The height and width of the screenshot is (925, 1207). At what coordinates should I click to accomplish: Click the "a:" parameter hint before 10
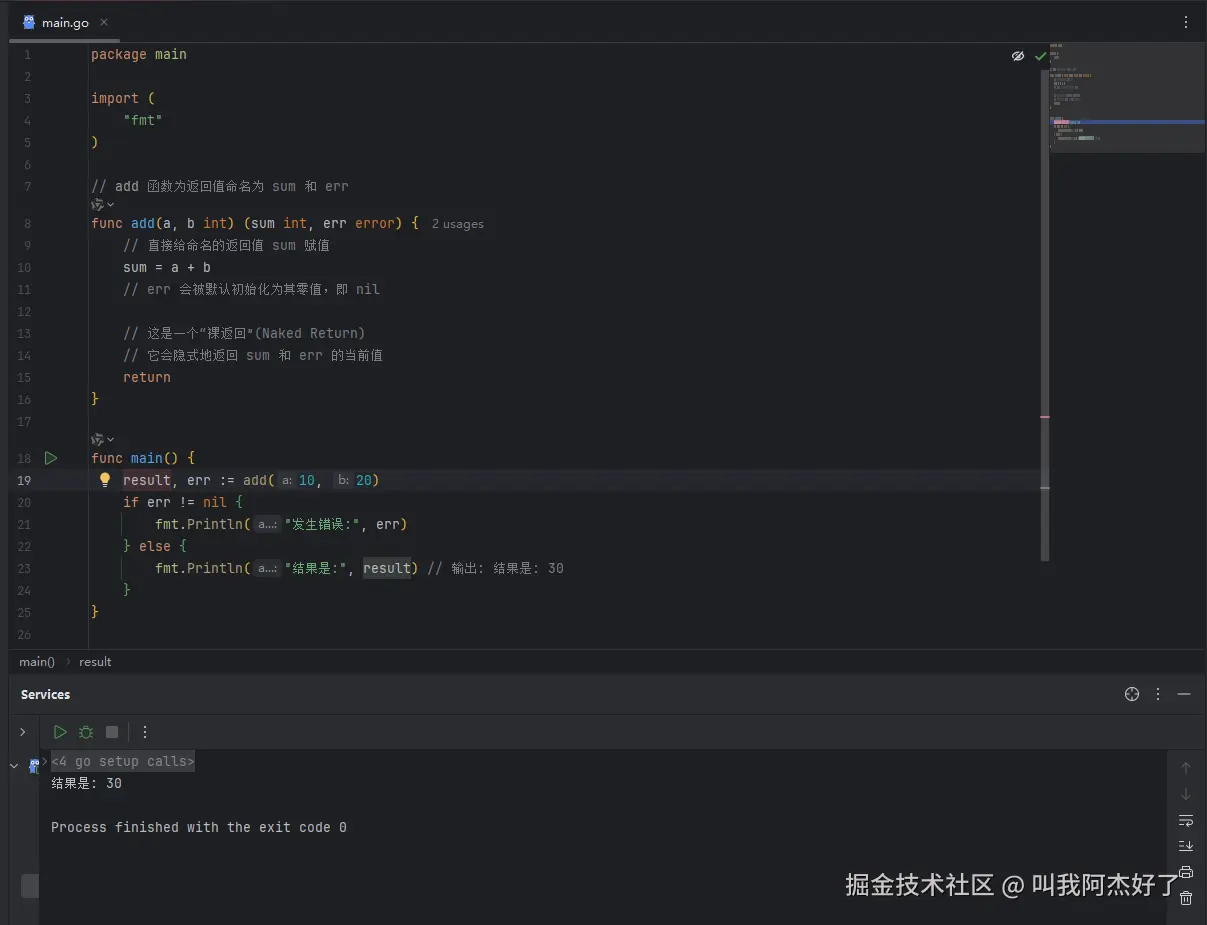tap(286, 481)
